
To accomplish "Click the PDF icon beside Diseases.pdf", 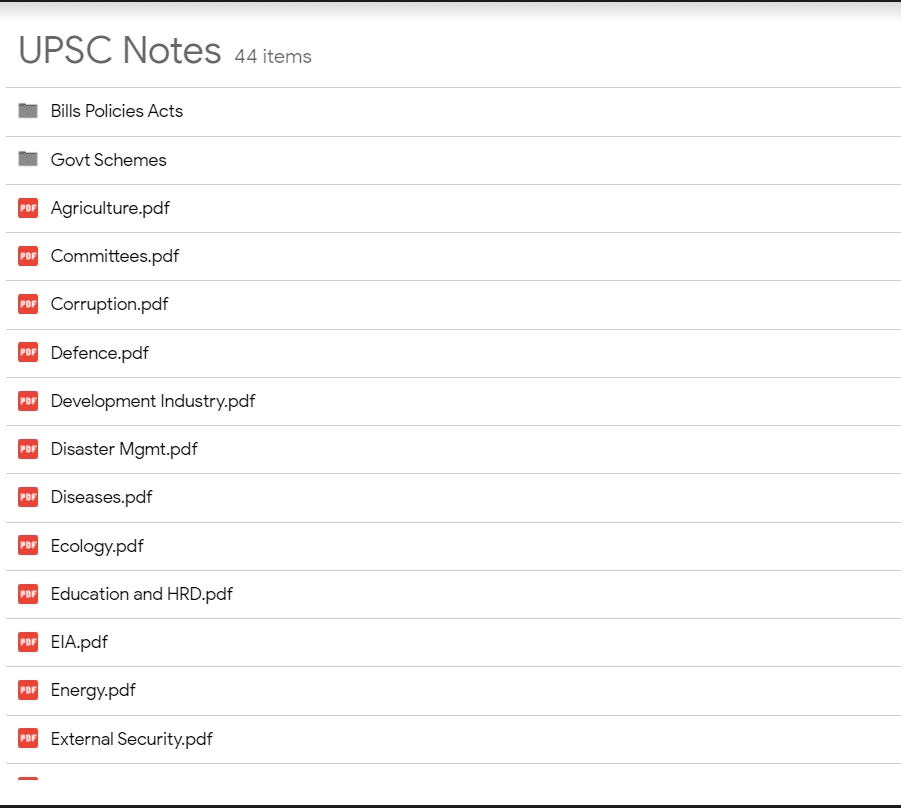I will (x=28, y=497).
